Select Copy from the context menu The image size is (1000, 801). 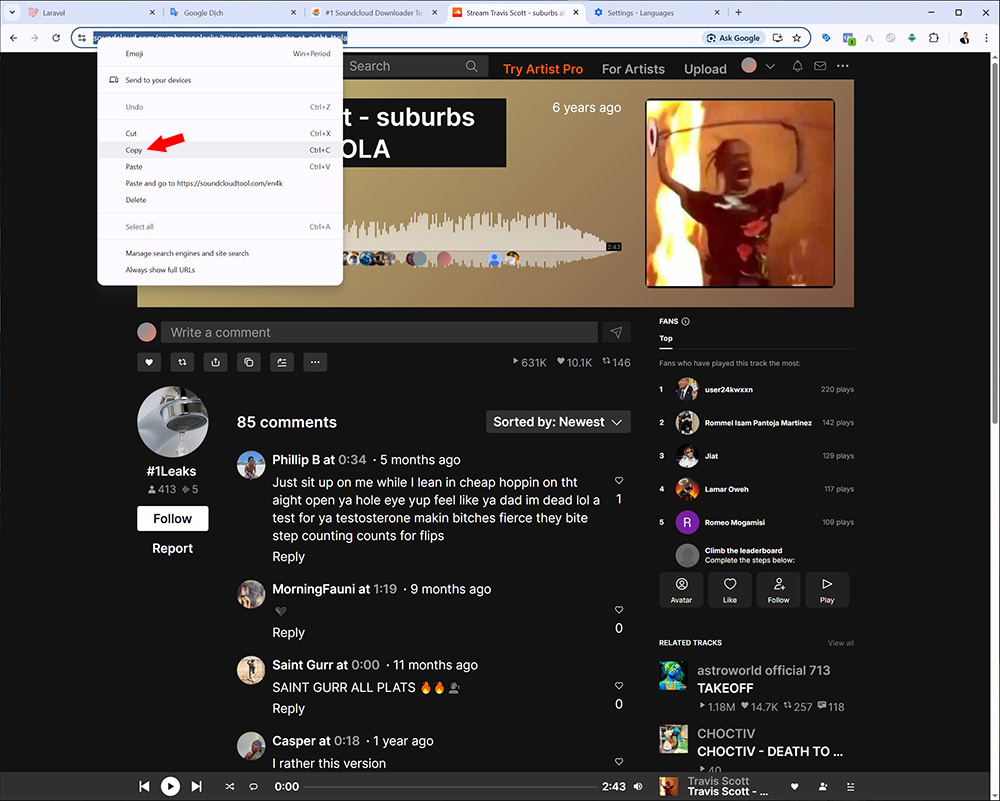[132, 150]
